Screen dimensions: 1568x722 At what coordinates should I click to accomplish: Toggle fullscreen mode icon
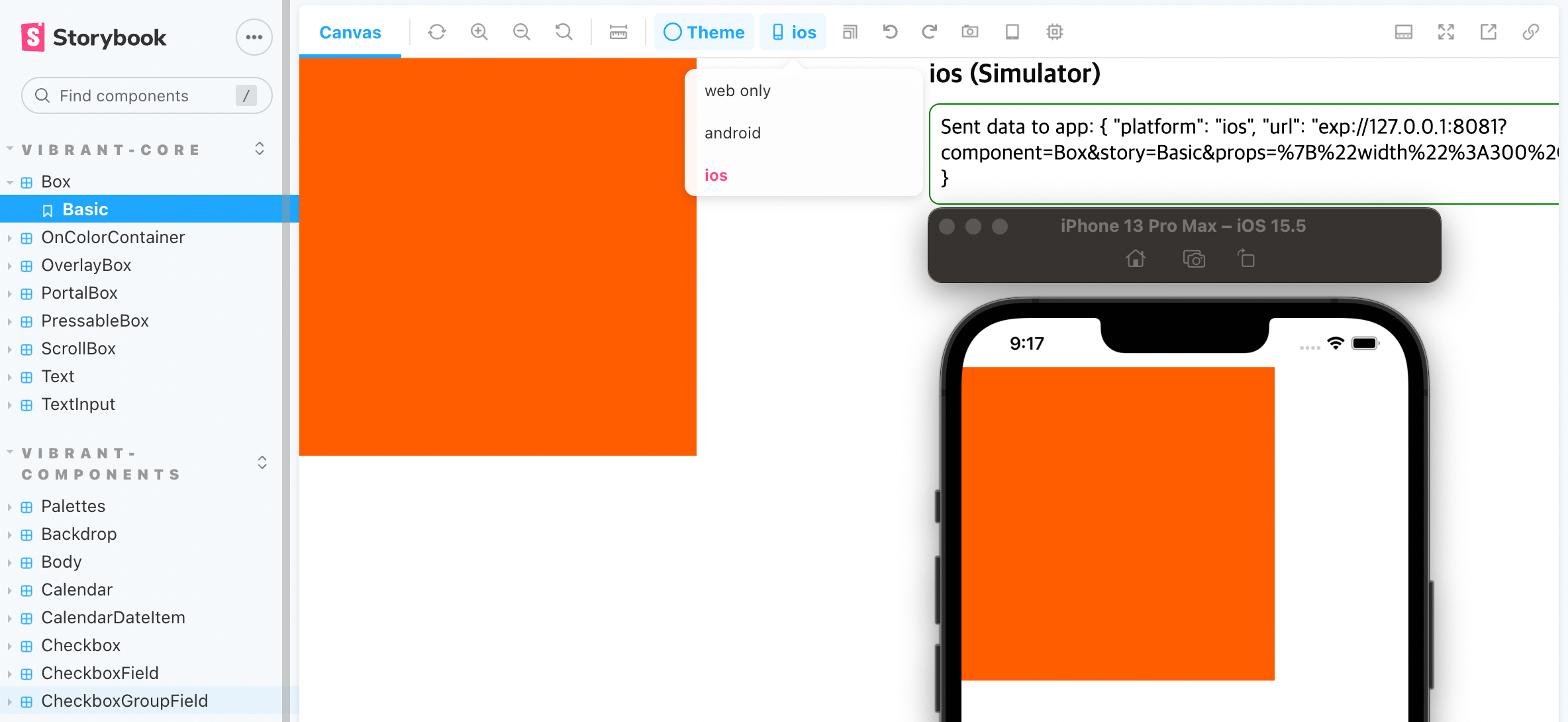tap(1445, 32)
